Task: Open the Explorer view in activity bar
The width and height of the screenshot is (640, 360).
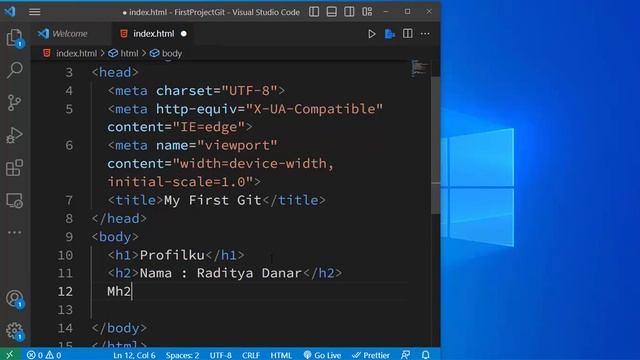Action: pyautogui.click(x=15, y=38)
